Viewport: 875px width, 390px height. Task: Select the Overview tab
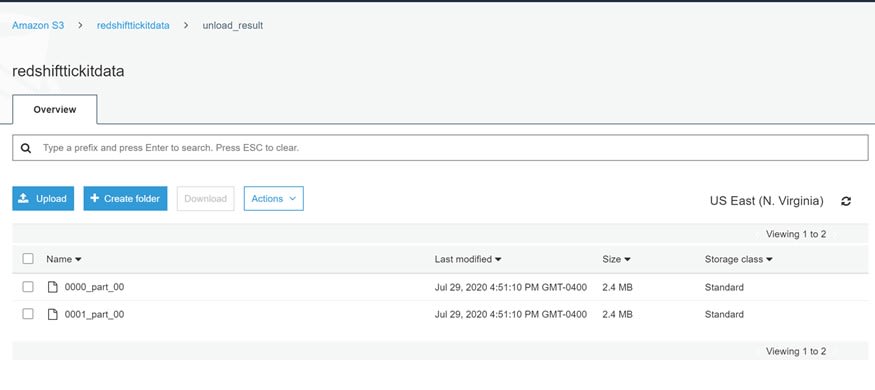click(x=55, y=109)
